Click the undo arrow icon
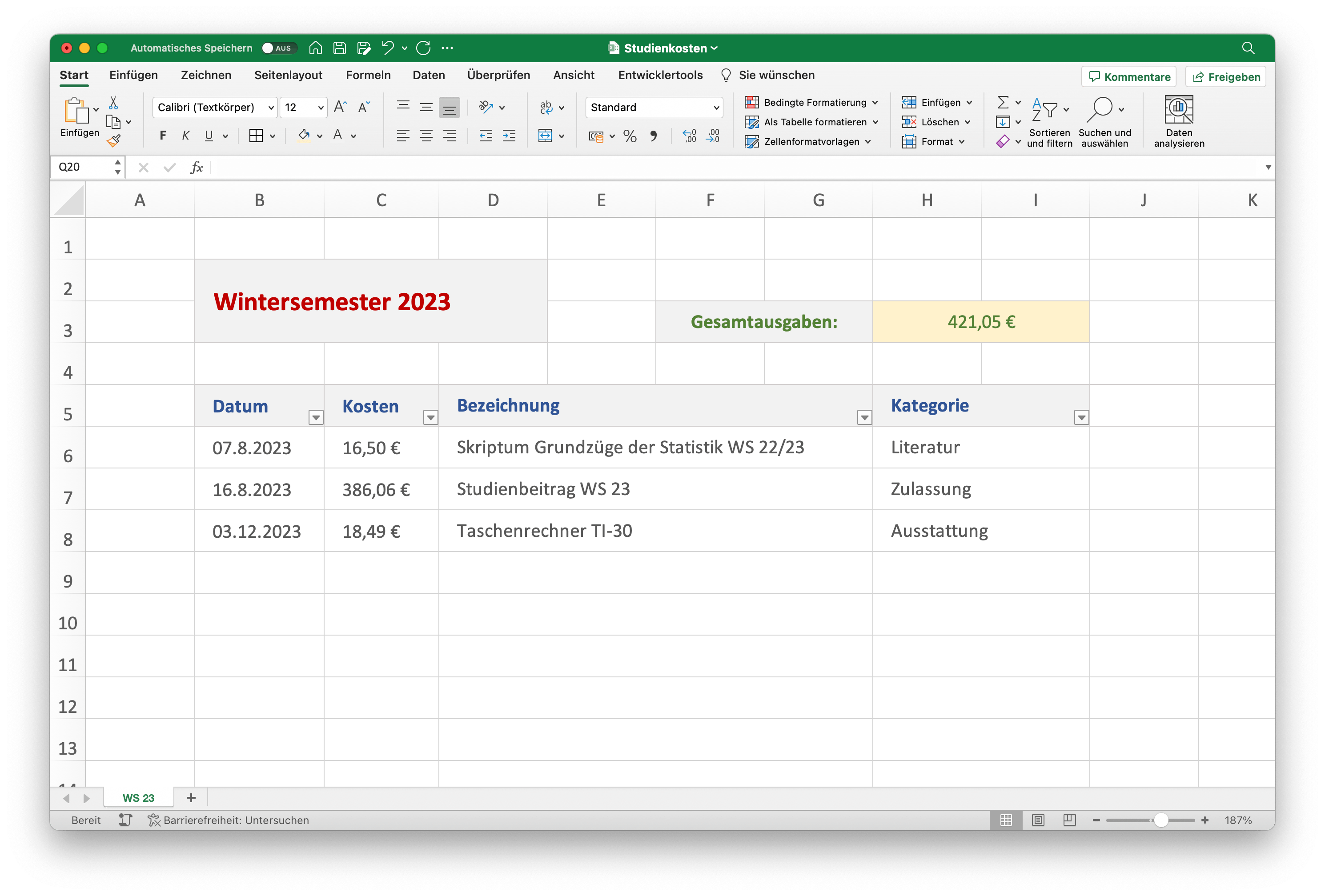This screenshot has width=1325, height=896. tap(388, 48)
